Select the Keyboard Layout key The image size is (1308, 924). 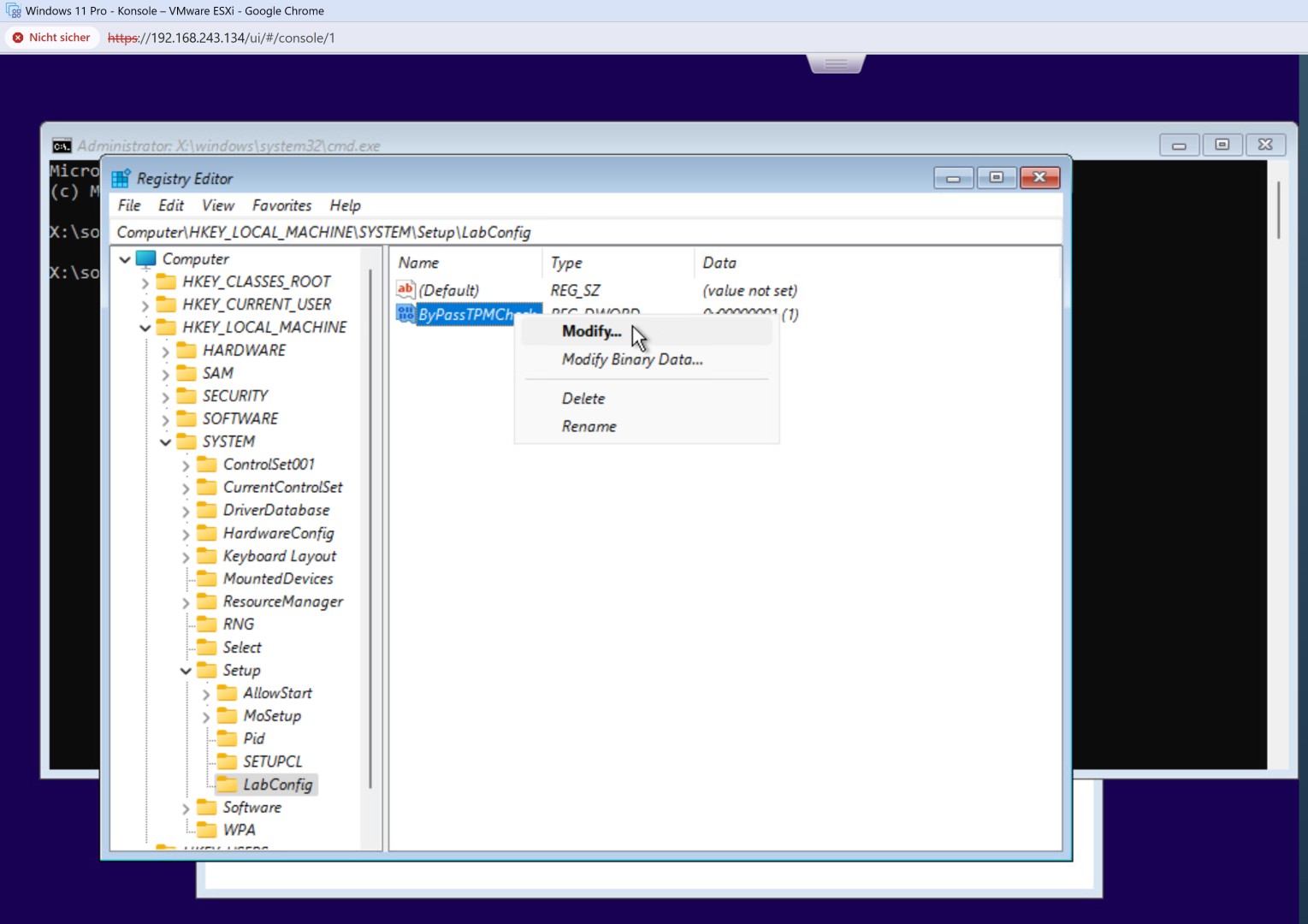coord(280,556)
